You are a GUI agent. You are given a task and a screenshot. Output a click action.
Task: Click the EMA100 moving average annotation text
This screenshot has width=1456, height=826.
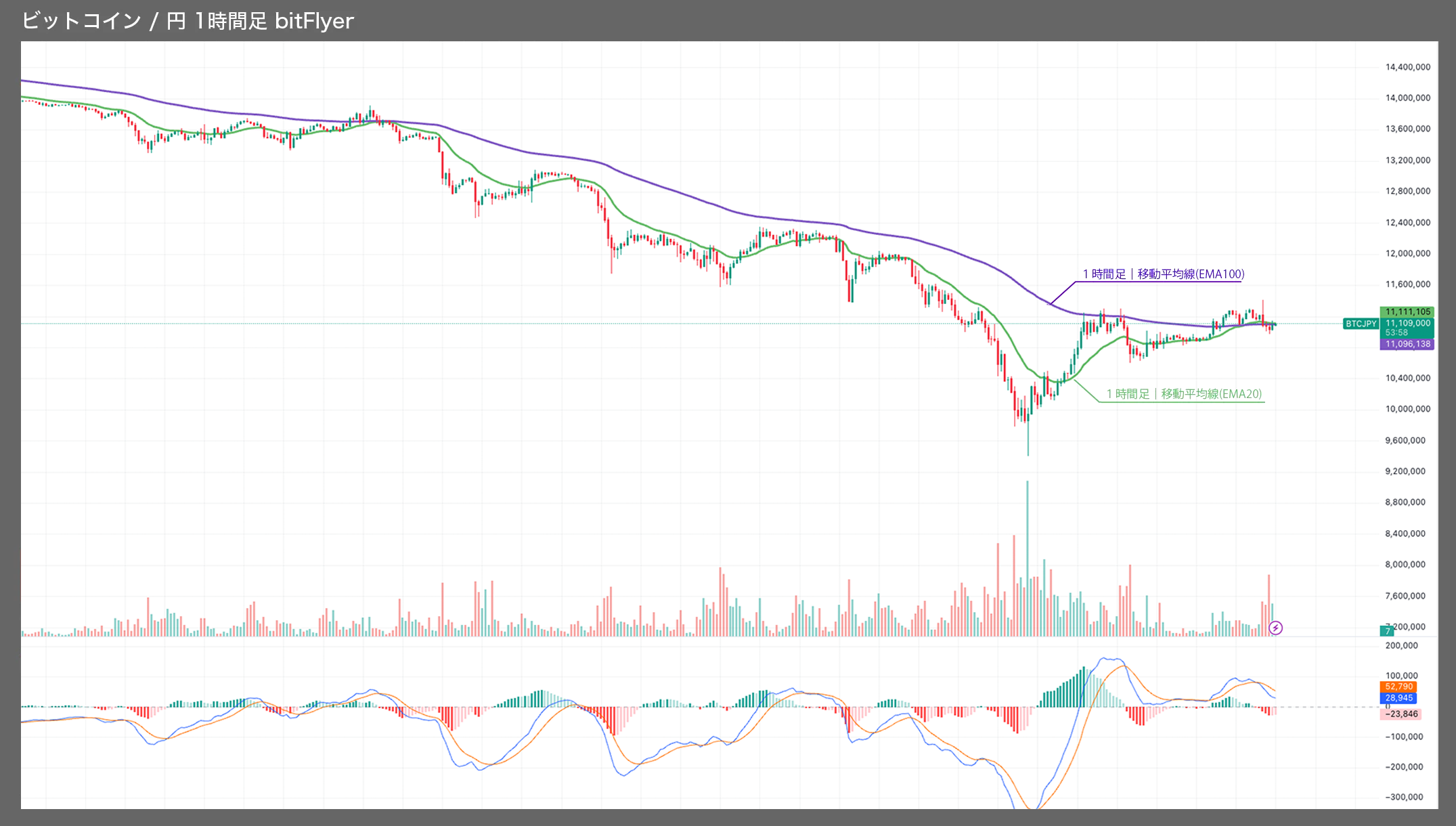coord(1163,274)
